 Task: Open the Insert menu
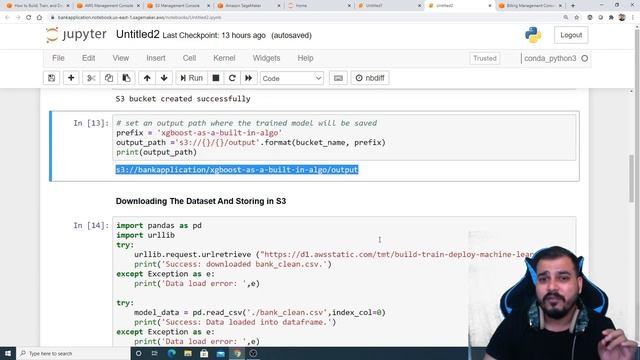click(156, 58)
